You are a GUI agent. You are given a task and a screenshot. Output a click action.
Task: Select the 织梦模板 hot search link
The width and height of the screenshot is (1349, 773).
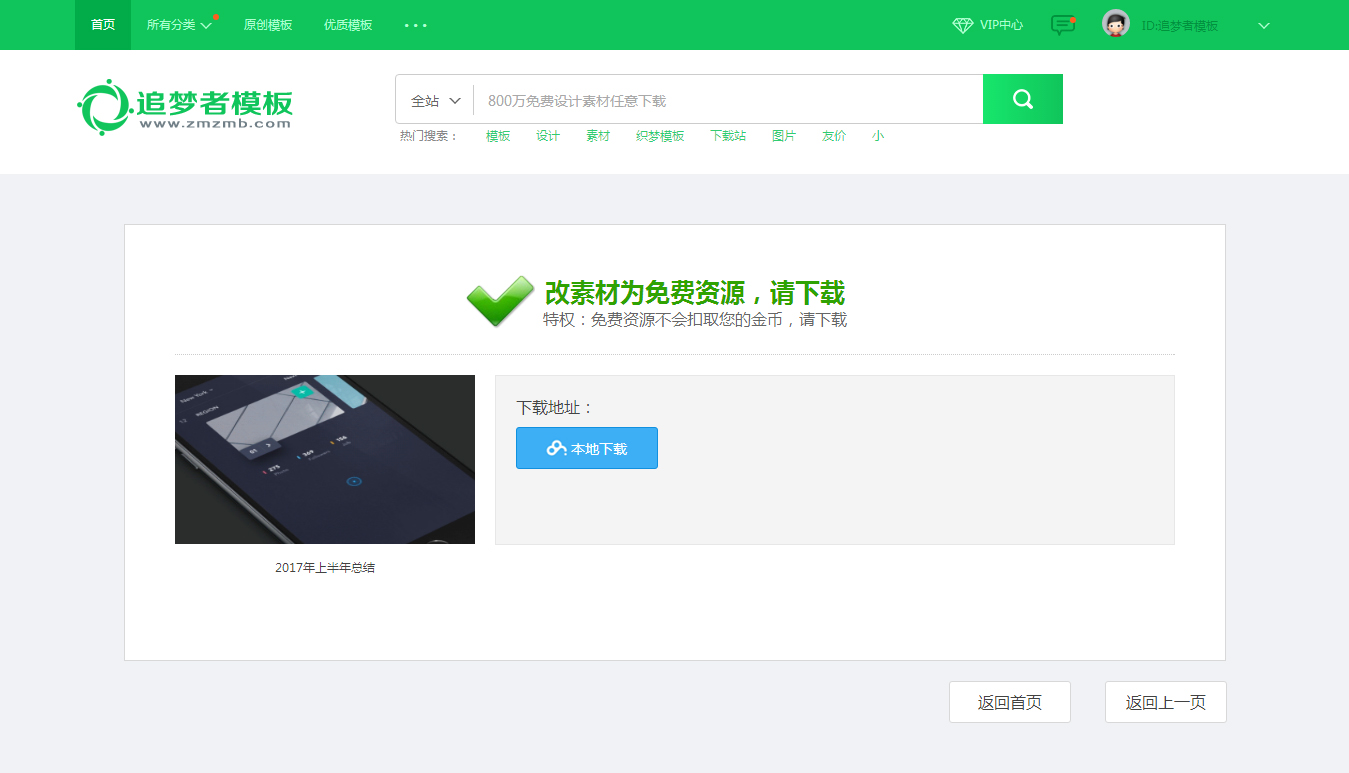pyautogui.click(x=660, y=136)
